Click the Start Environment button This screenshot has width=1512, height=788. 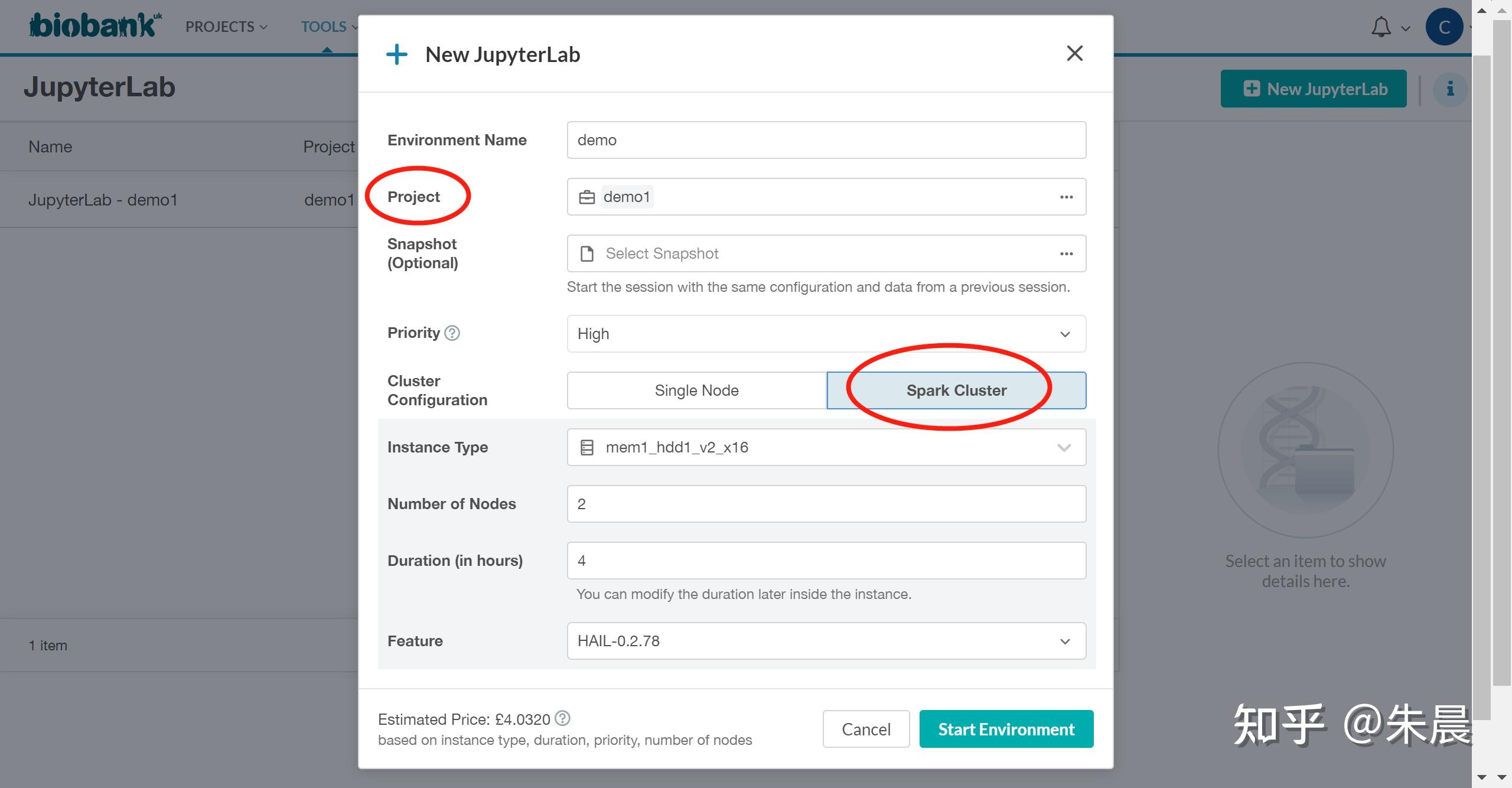(1006, 730)
